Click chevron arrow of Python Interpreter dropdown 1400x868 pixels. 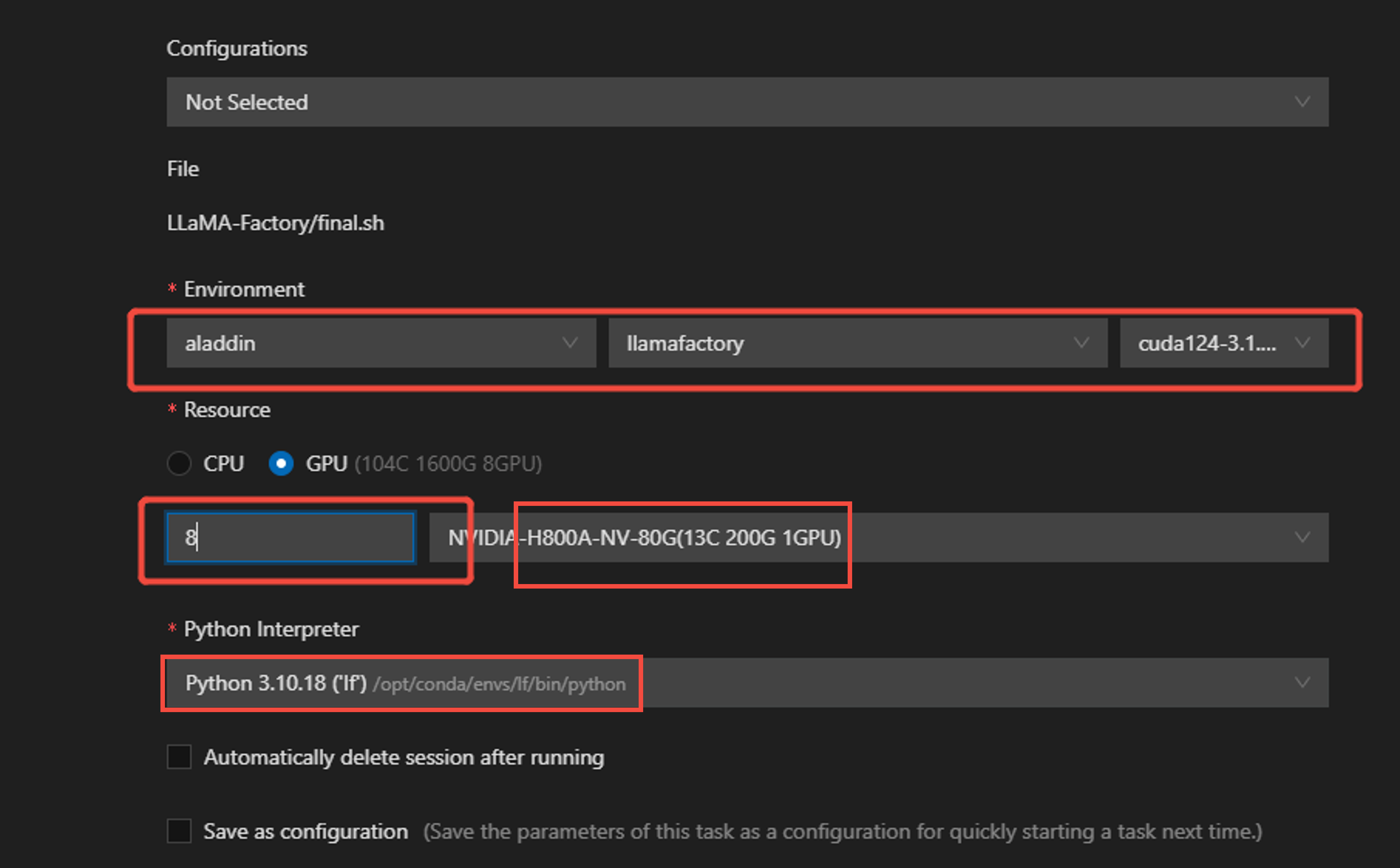click(x=1302, y=683)
